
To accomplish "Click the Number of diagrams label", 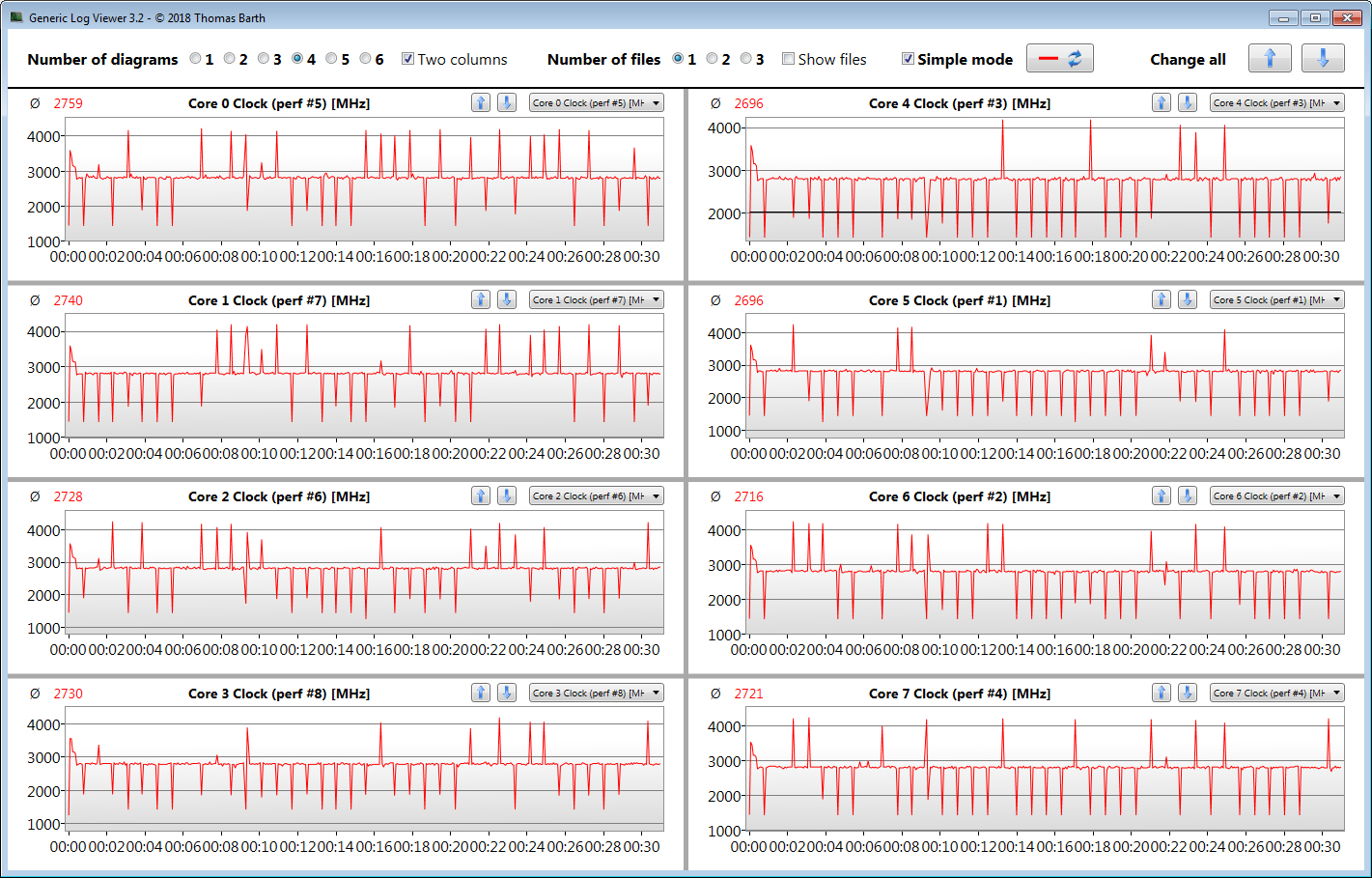I will (102, 59).
